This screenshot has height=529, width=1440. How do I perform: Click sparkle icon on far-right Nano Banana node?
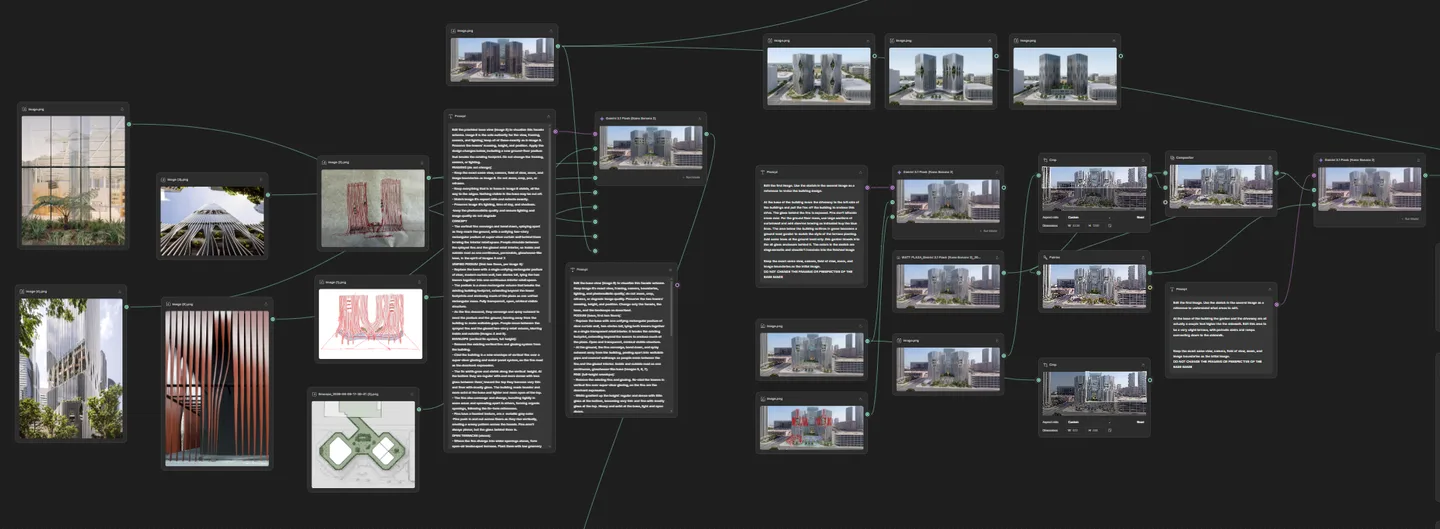(1321, 160)
